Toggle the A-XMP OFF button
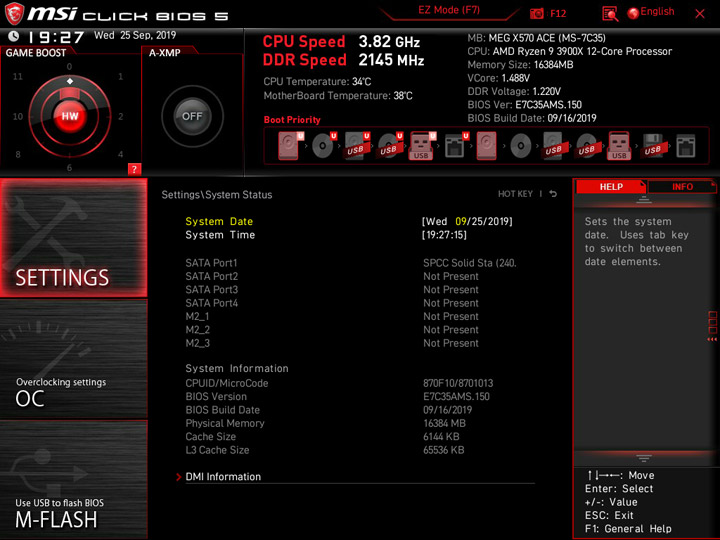 (x=192, y=116)
